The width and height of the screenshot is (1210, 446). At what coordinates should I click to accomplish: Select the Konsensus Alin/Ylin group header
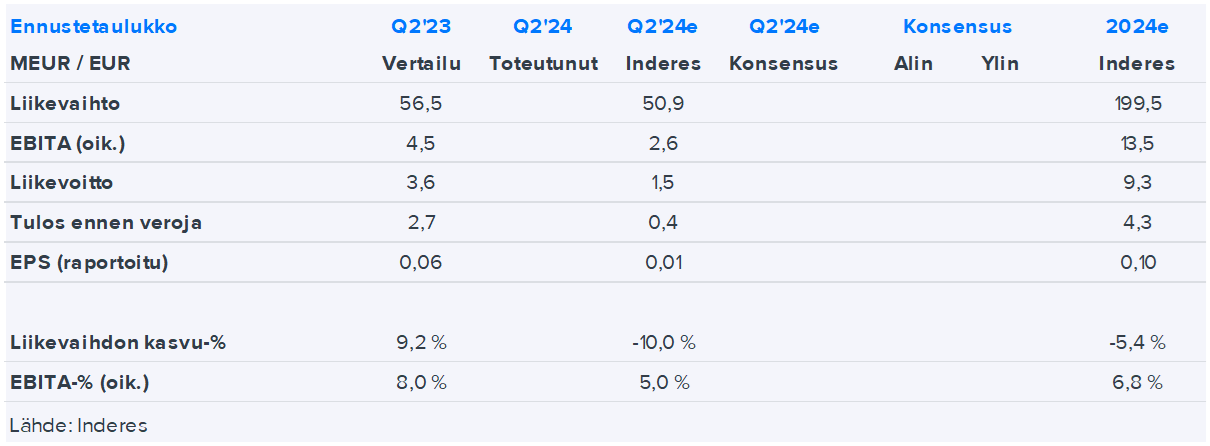[957, 27]
